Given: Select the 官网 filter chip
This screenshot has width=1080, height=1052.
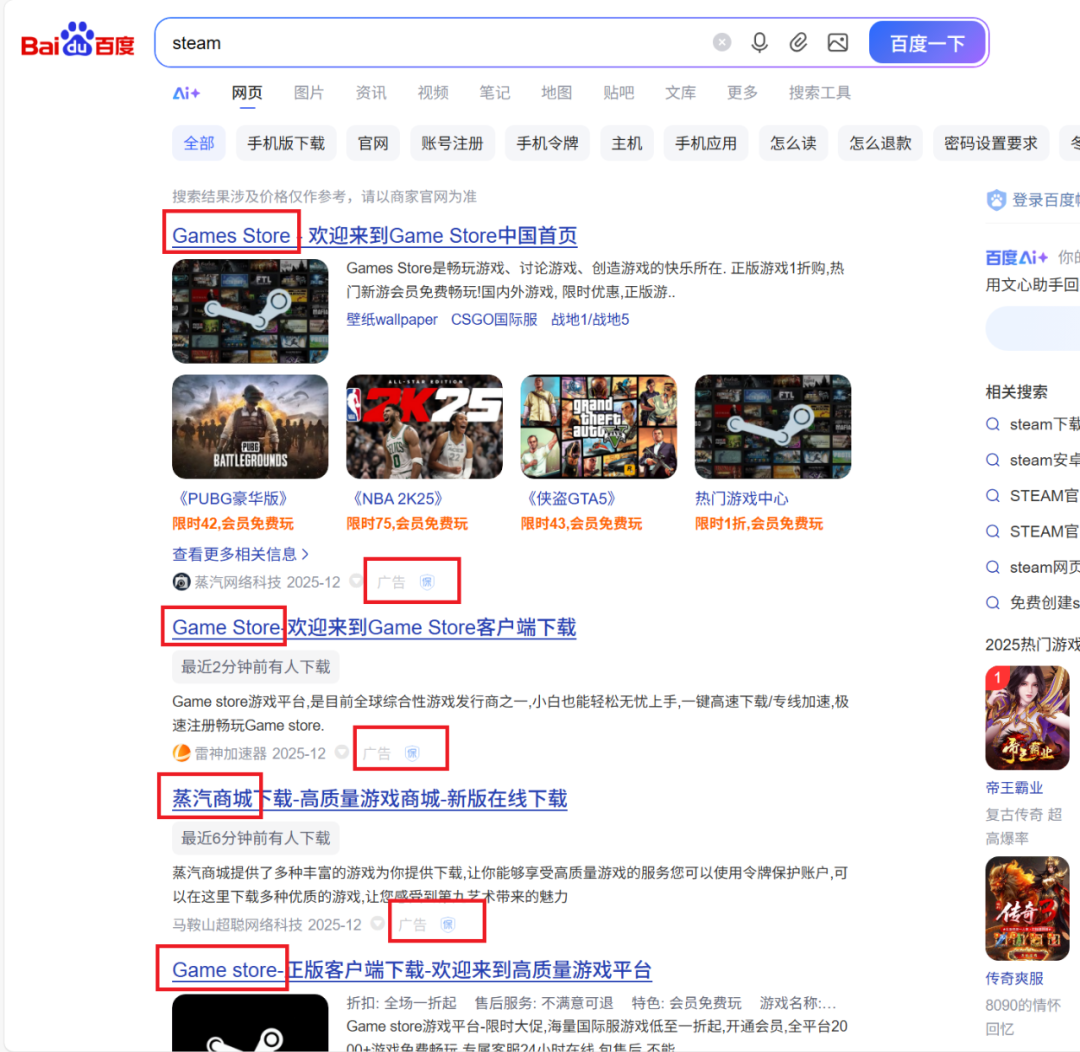Looking at the screenshot, I should click(x=373, y=143).
